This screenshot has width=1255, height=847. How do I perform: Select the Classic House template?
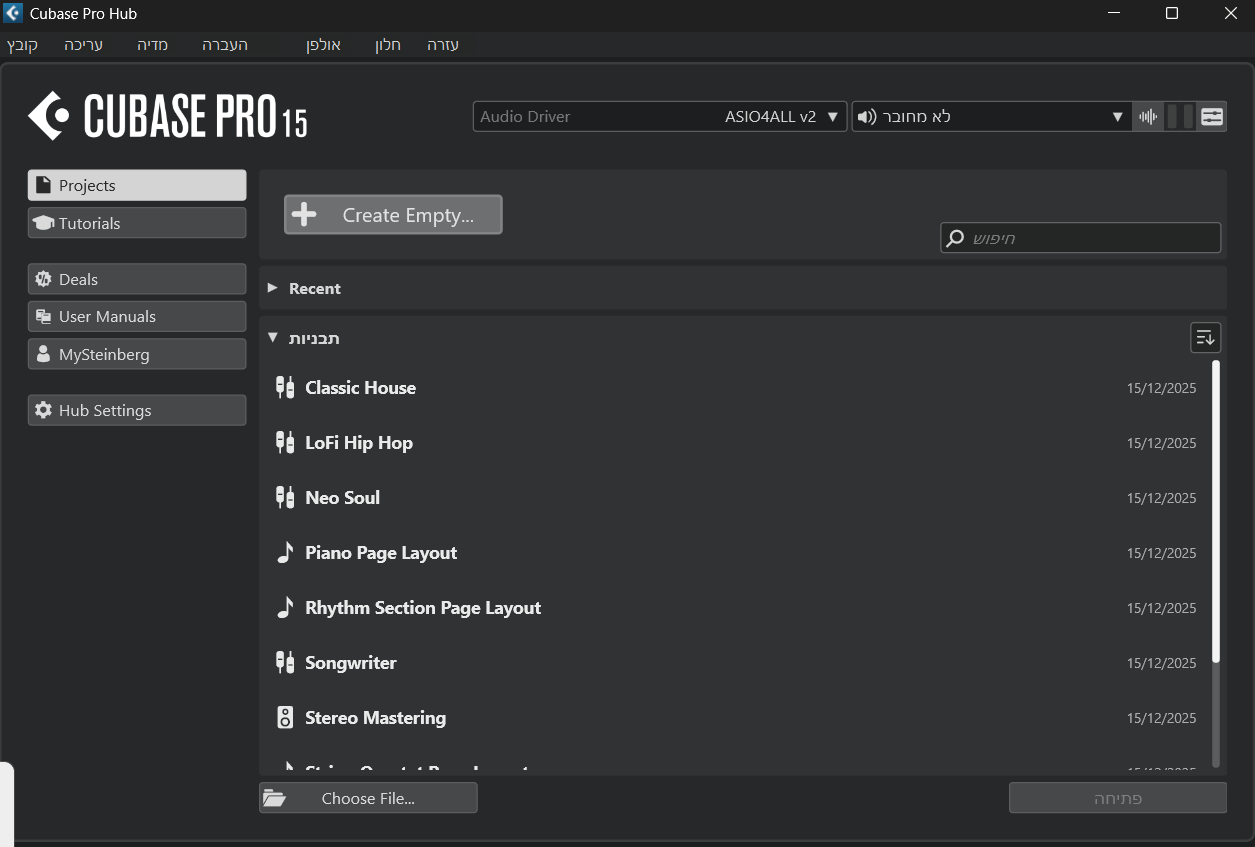pyautogui.click(x=735, y=388)
